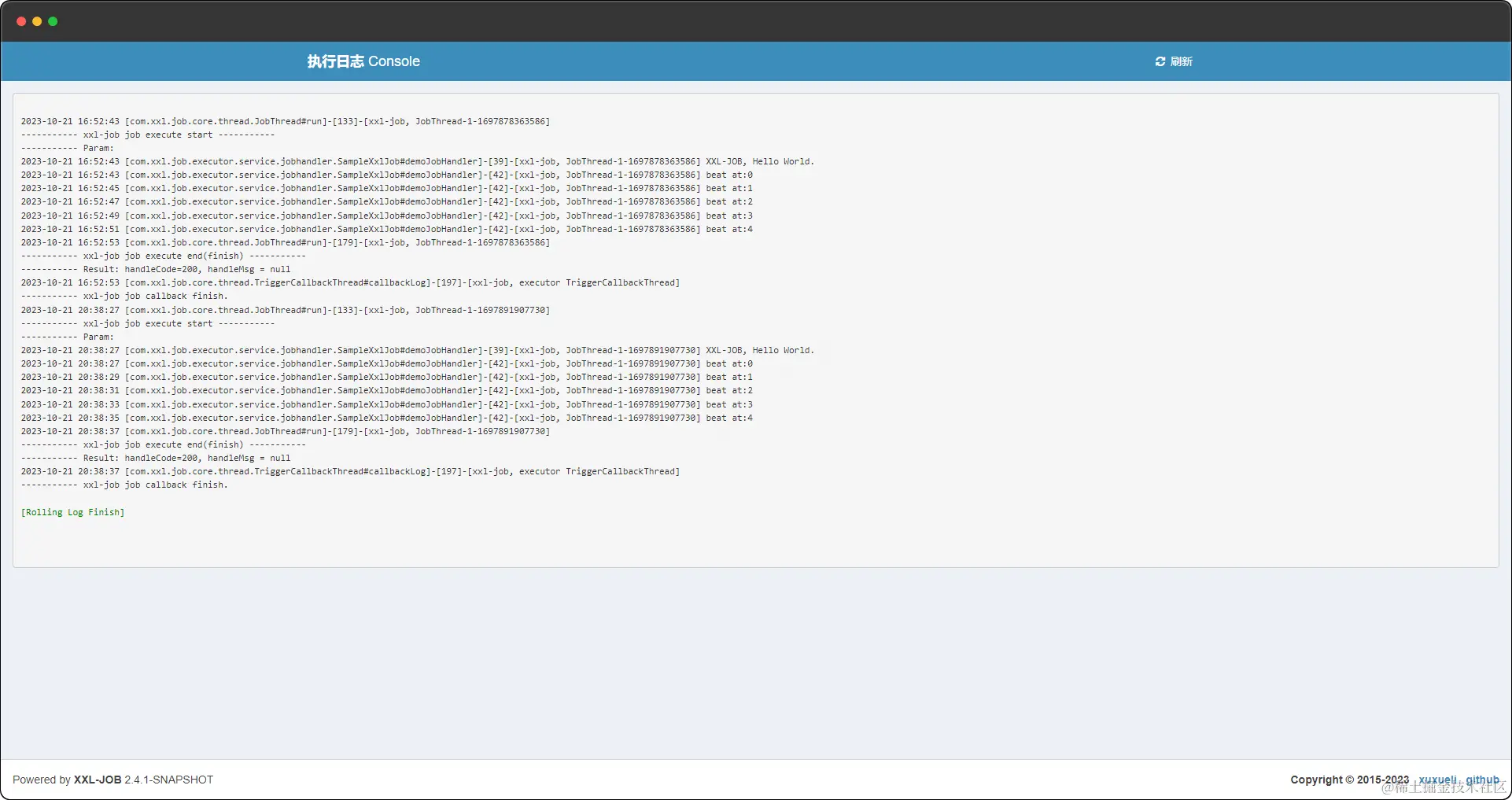1512x800 pixels.
Task: Click first log line 16:52:43 JobThread#run [133]
Action: (x=286, y=121)
